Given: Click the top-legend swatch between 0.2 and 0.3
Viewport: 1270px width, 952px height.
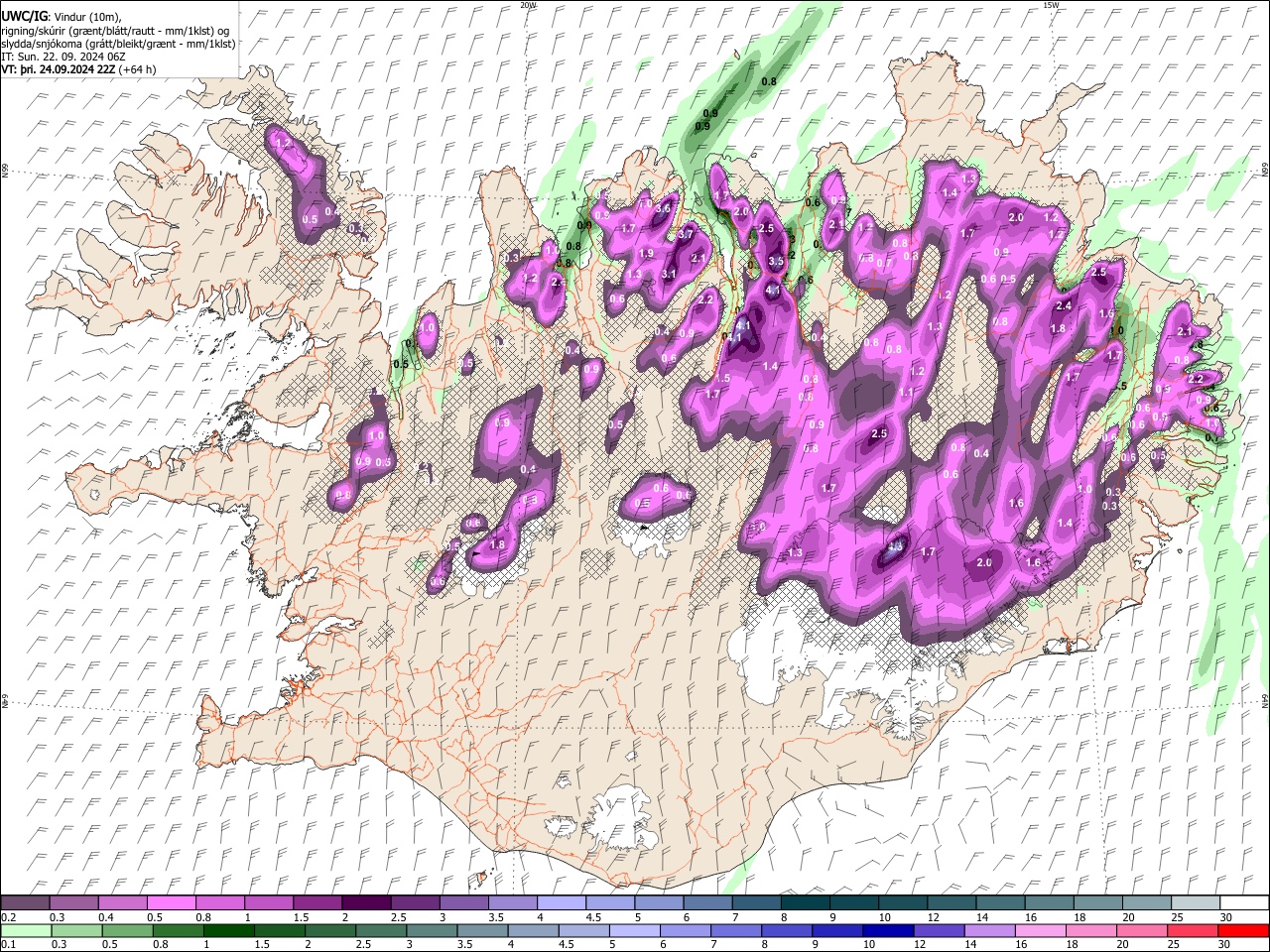Looking at the screenshot, I should click(x=25, y=903).
